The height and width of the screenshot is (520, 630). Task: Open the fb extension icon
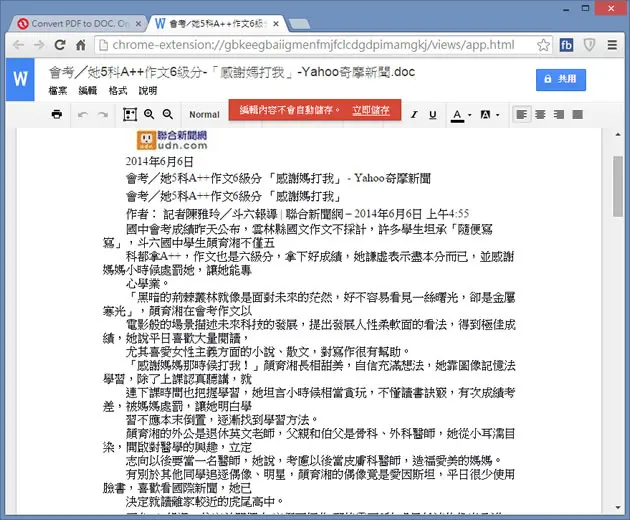pyautogui.click(x=567, y=45)
